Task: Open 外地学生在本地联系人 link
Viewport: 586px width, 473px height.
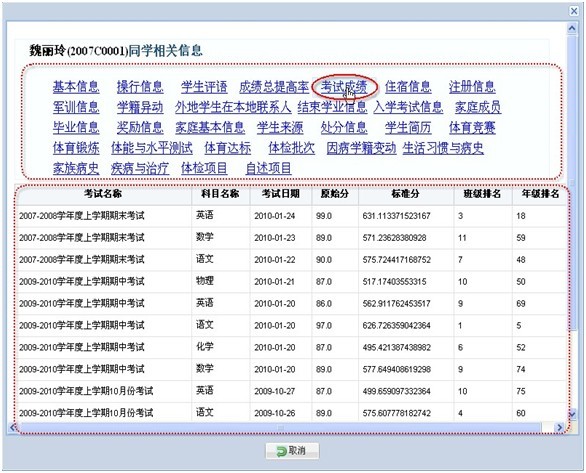Action: 233,107
